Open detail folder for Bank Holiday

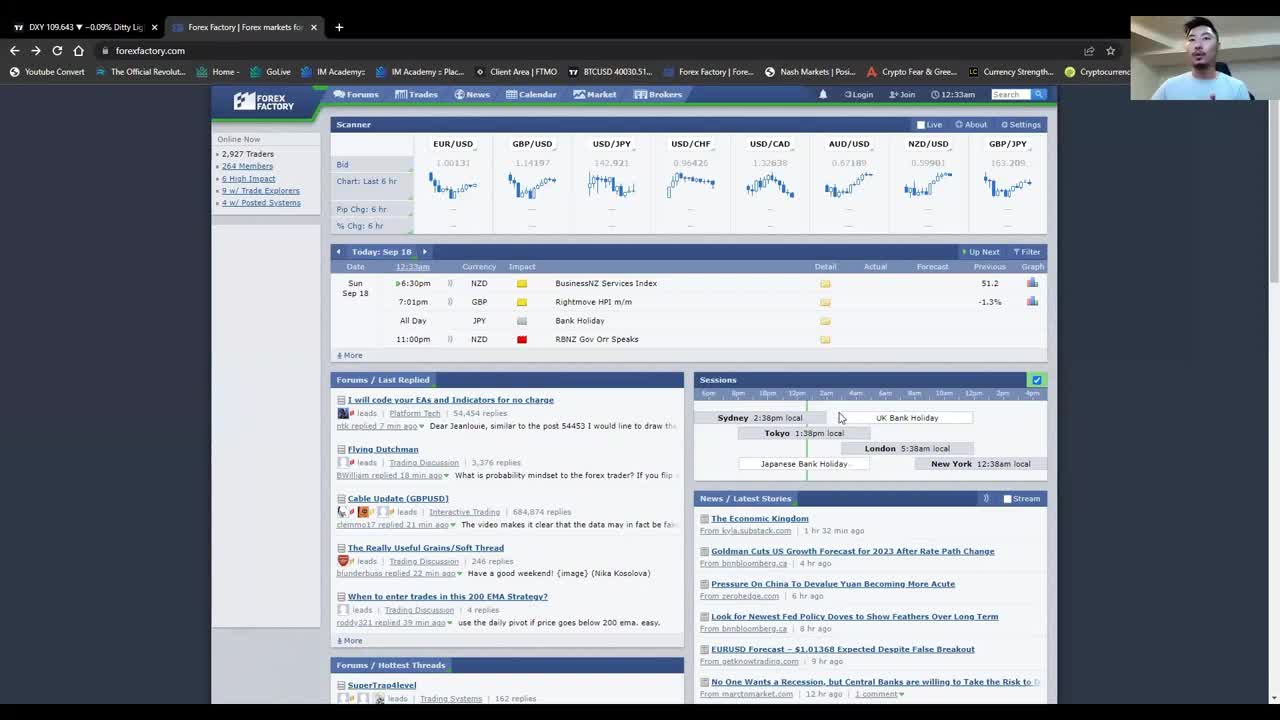coord(825,321)
